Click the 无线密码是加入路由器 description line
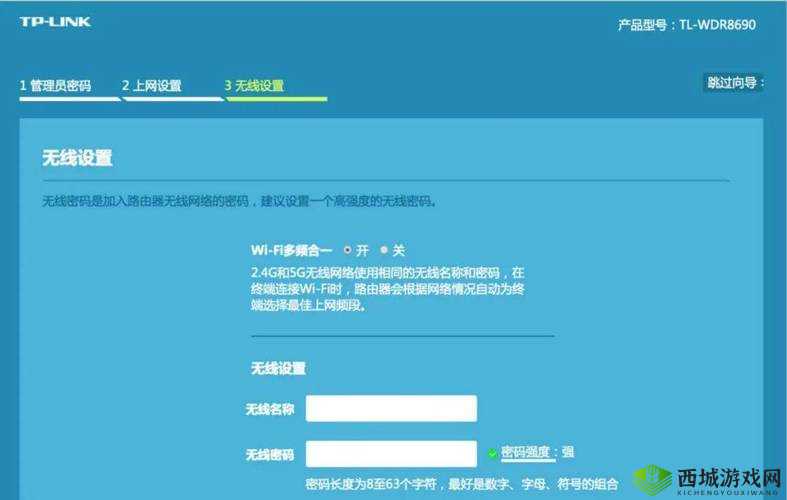The height and width of the screenshot is (500, 787). coord(239,201)
